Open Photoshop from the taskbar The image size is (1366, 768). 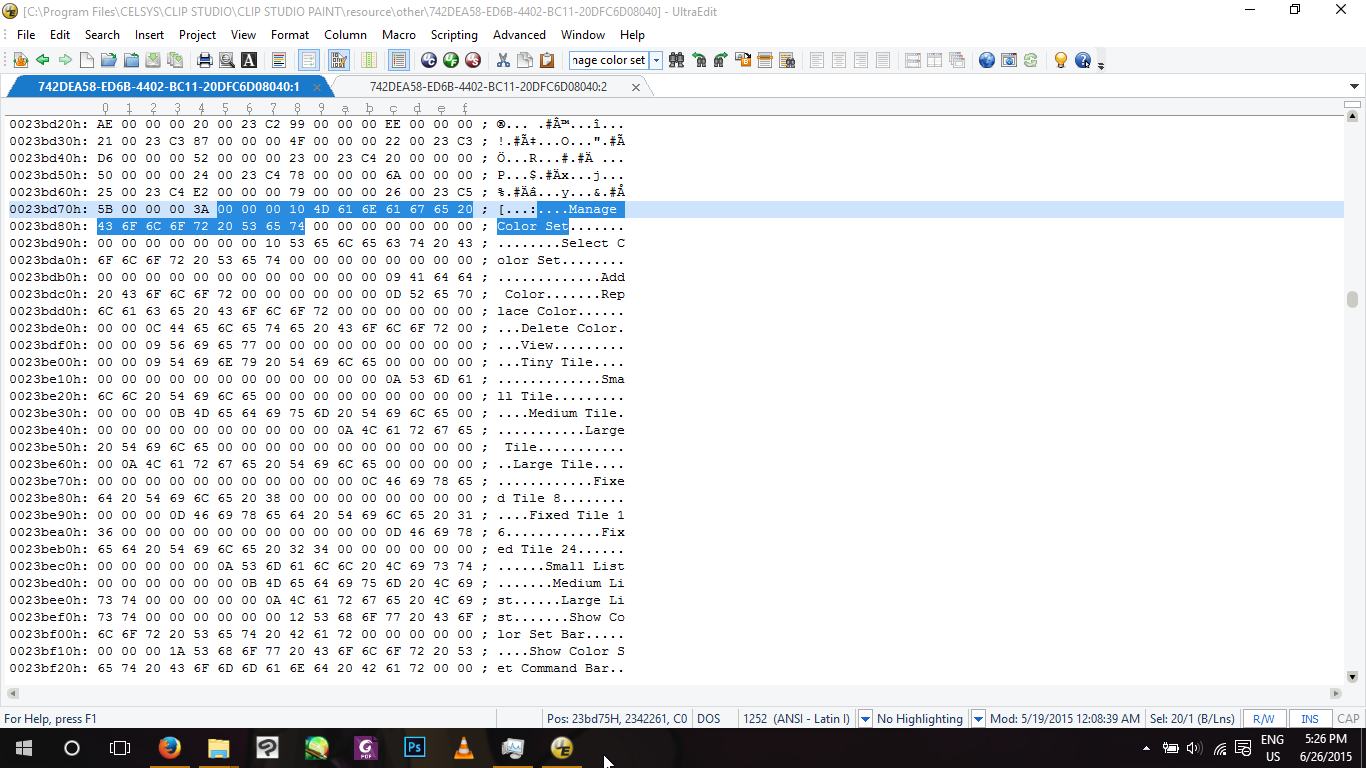pos(414,748)
